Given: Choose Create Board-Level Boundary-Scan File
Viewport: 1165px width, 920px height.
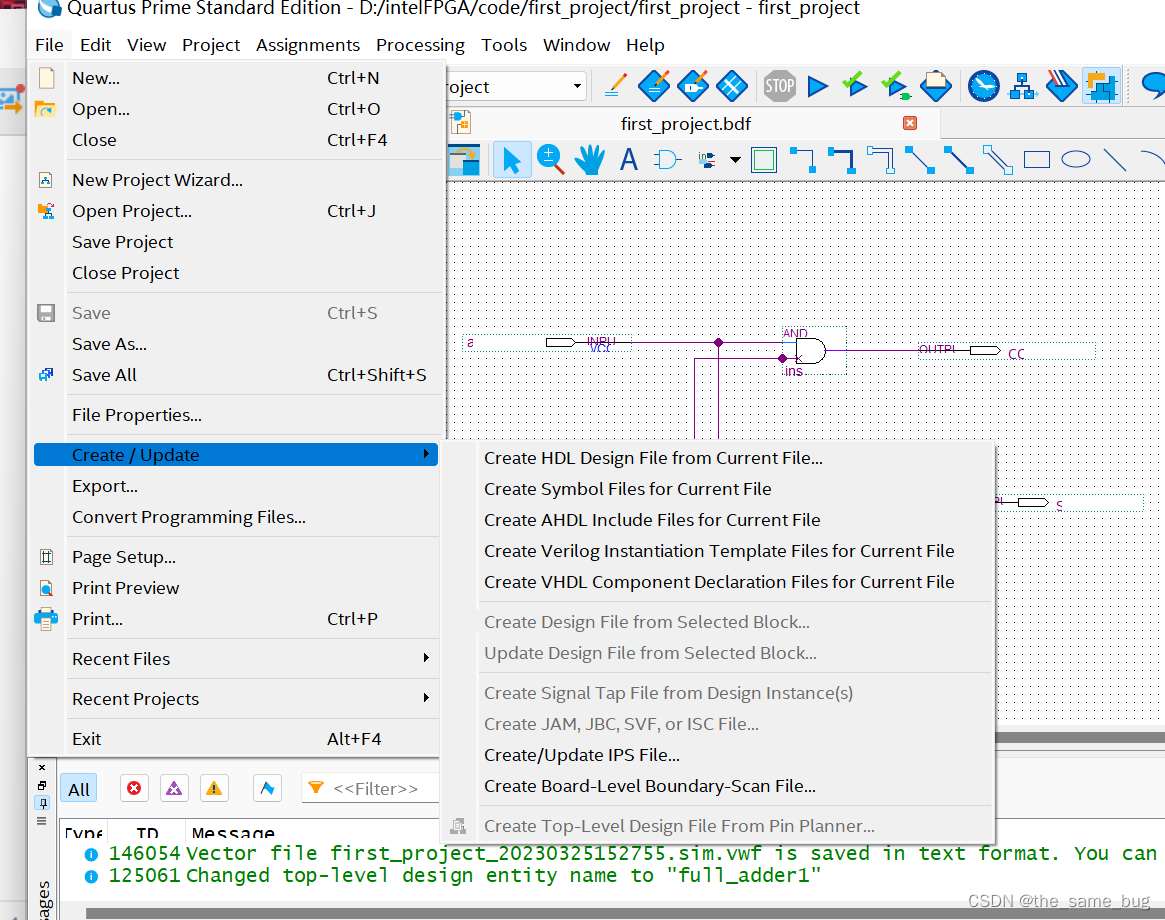Looking at the screenshot, I should pyautogui.click(x=734, y=786).
